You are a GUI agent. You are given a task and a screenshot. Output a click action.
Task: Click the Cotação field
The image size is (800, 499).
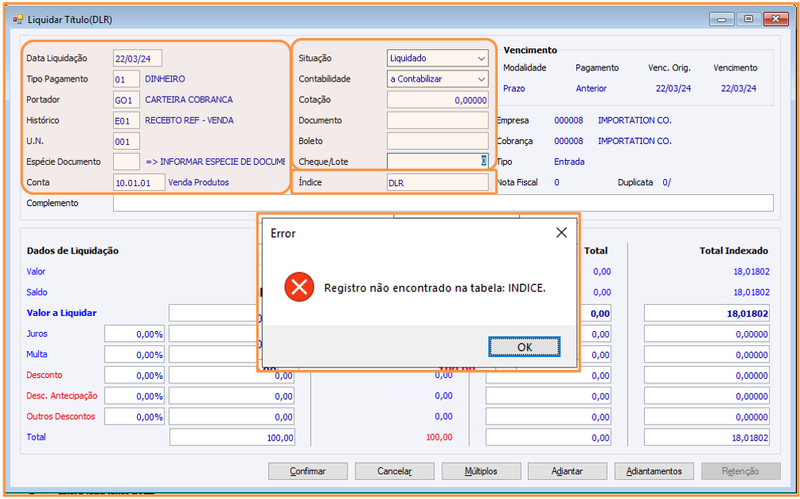[437, 100]
